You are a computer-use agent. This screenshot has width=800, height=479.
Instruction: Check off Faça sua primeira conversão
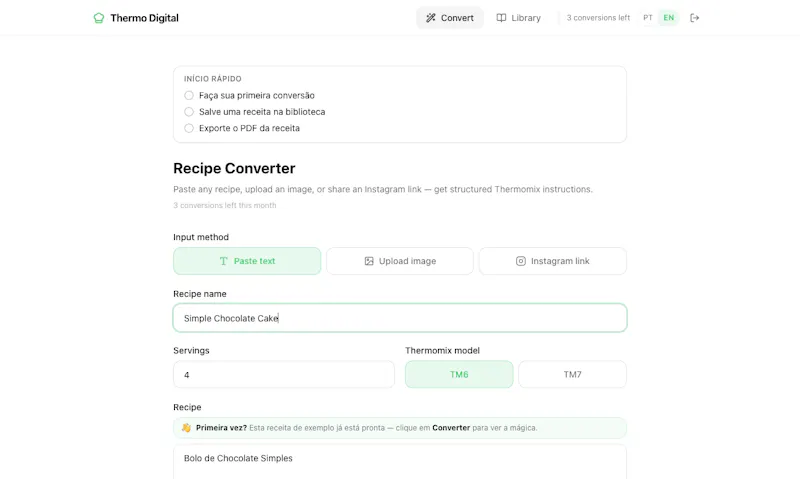tap(189, 95)
